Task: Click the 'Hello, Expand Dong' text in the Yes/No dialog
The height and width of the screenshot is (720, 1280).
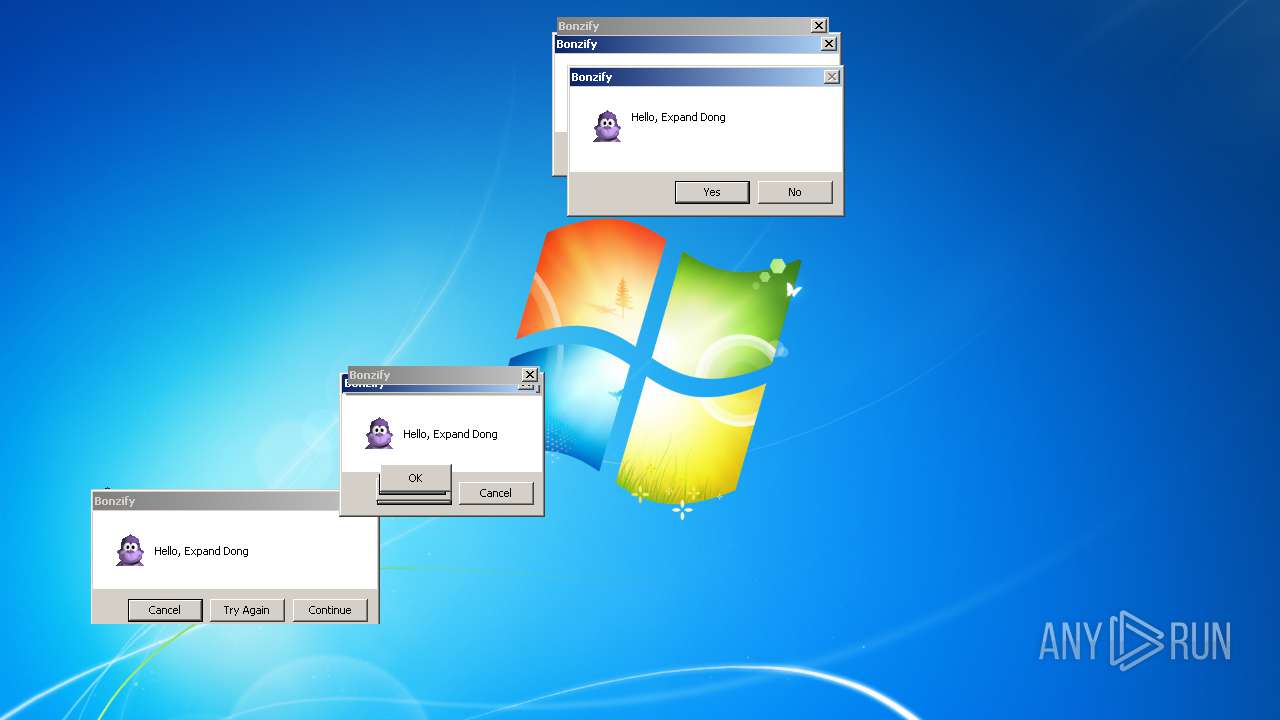Action: coord(678,117)
